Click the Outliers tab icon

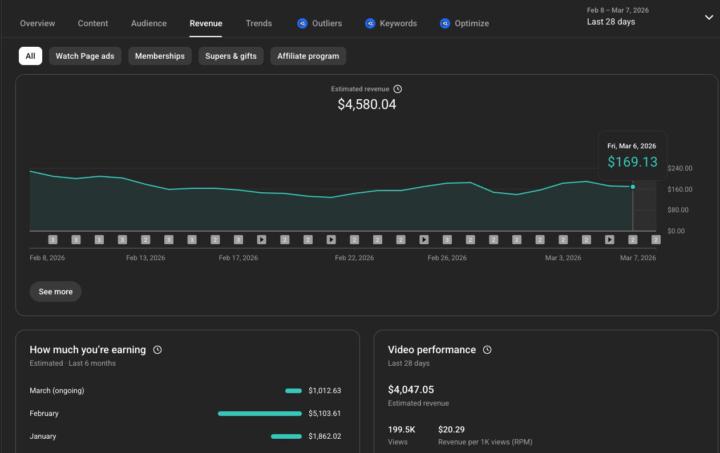(302, 23)
